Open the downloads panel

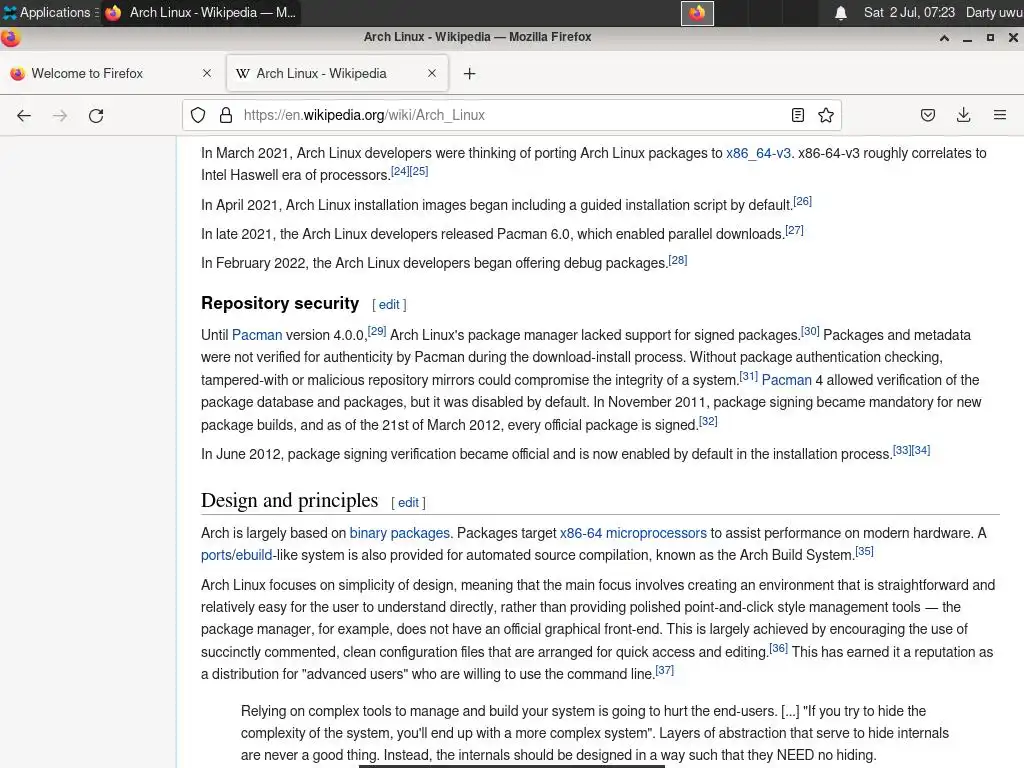point(963,116)
